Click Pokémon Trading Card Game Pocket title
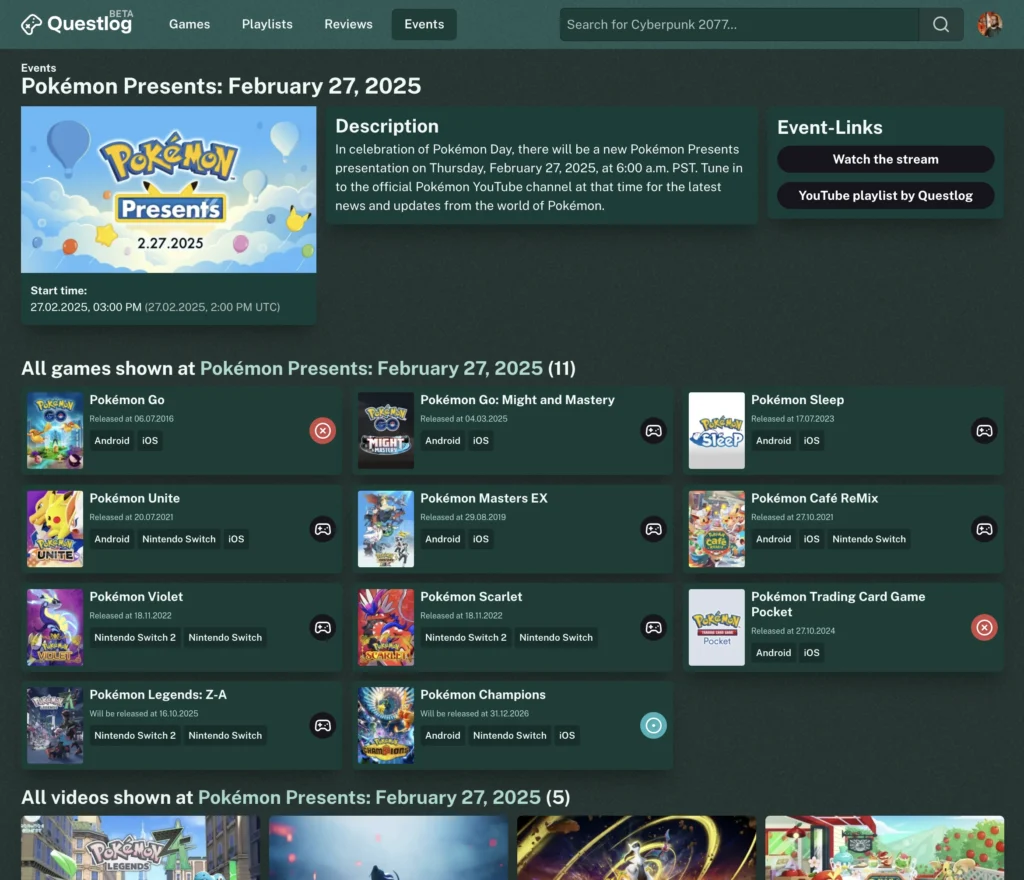Screen dimensions: 1024x880 tap(838, 605)
